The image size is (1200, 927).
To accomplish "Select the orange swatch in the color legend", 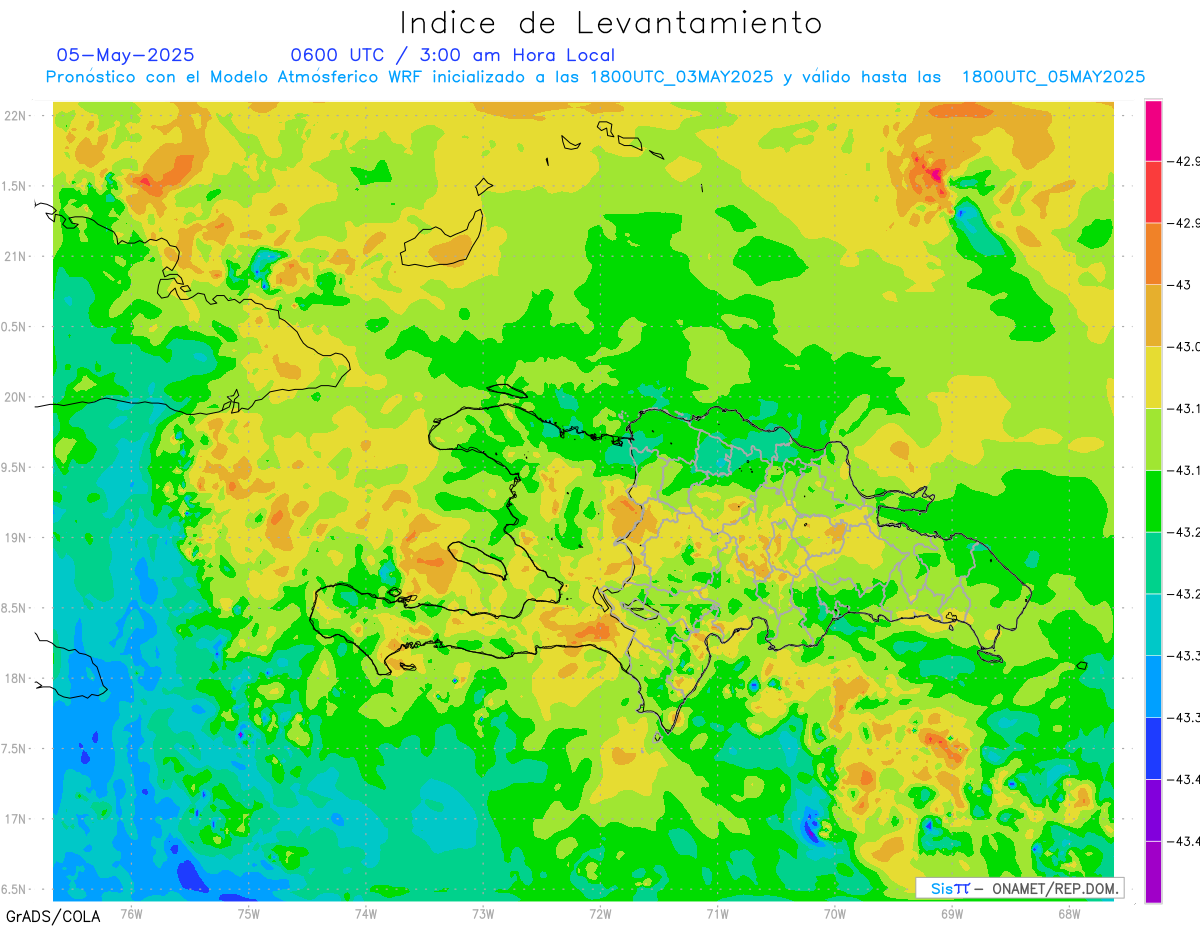I will coord(1153,254).
